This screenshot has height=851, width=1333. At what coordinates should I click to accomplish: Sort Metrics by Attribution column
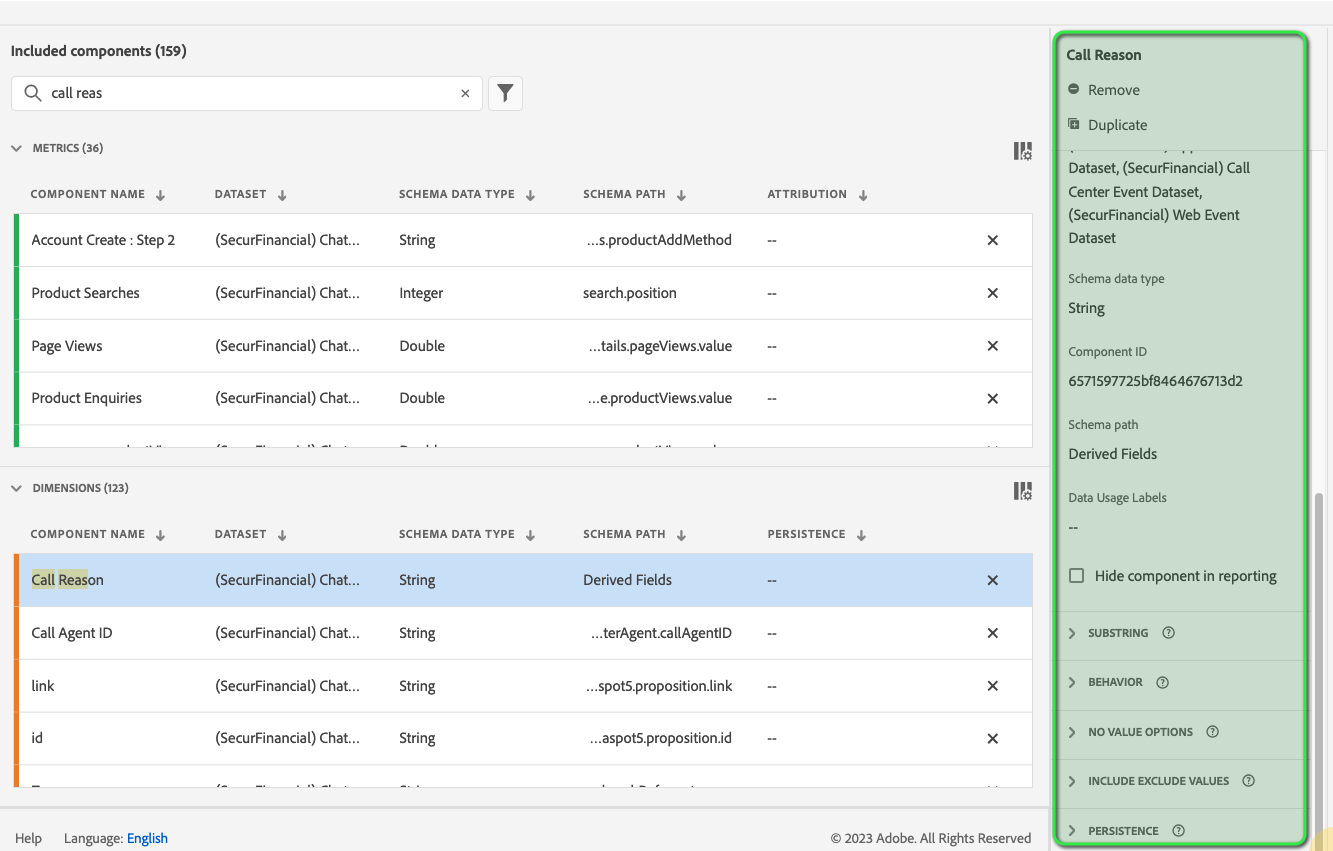point(817,194)
